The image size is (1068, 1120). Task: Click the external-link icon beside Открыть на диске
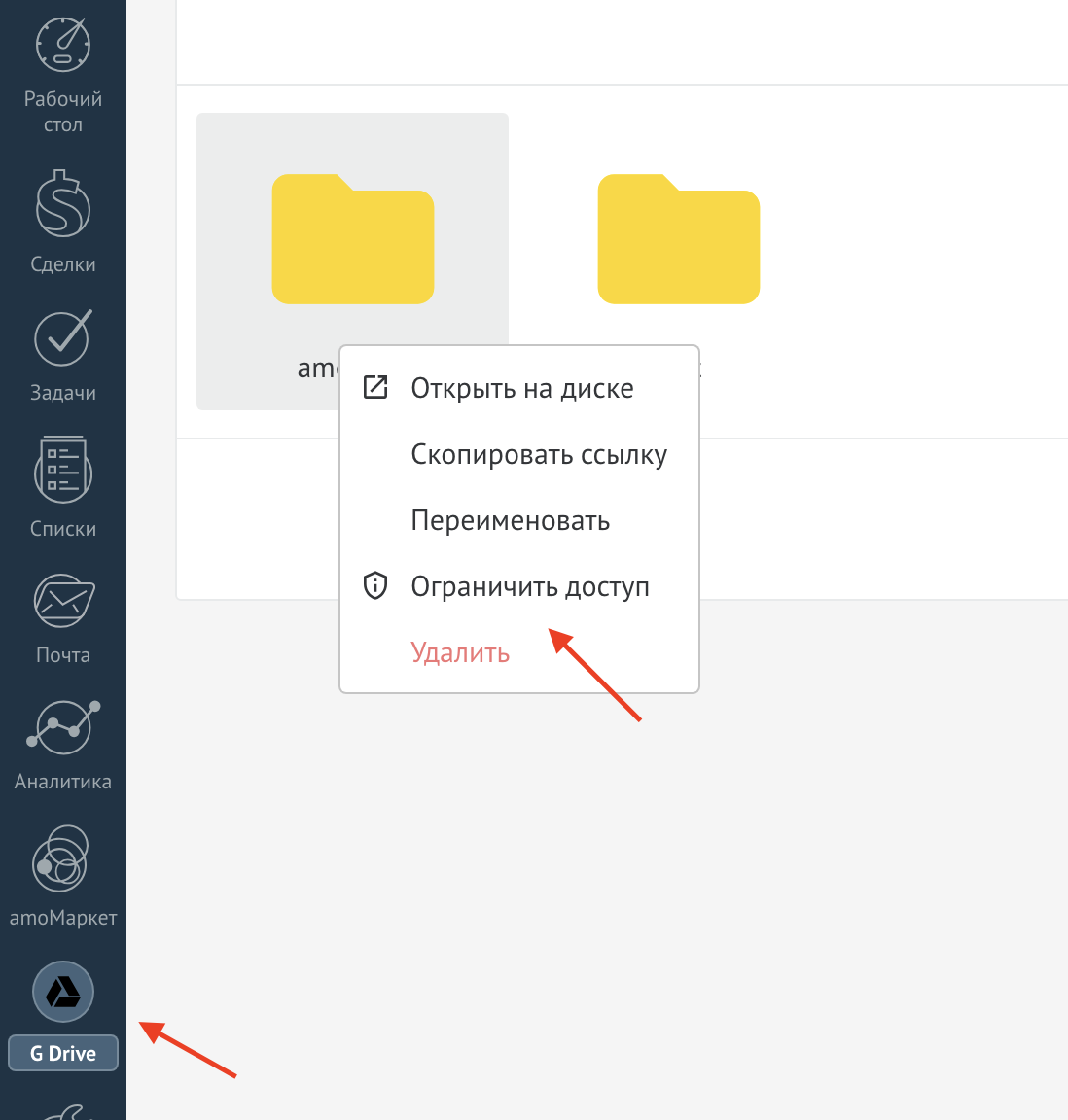point(375,387)
